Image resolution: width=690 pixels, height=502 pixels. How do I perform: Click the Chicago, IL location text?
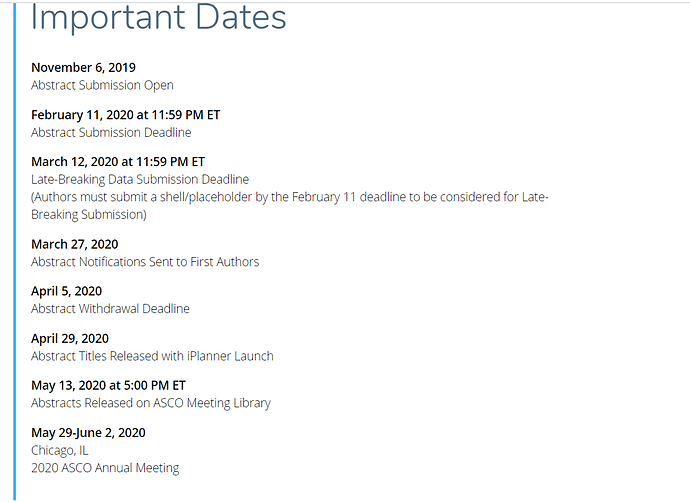pyautogui.click(x=59, y=451)
